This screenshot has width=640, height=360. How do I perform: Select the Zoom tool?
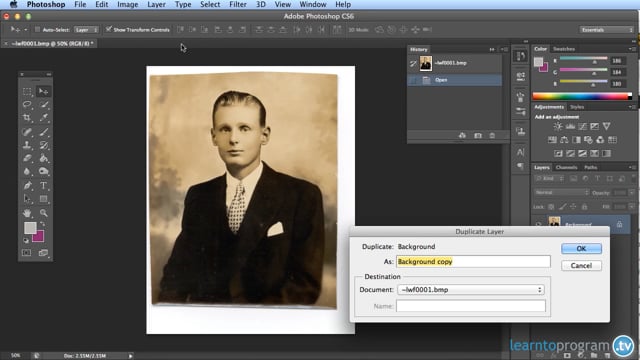[44, 213]
